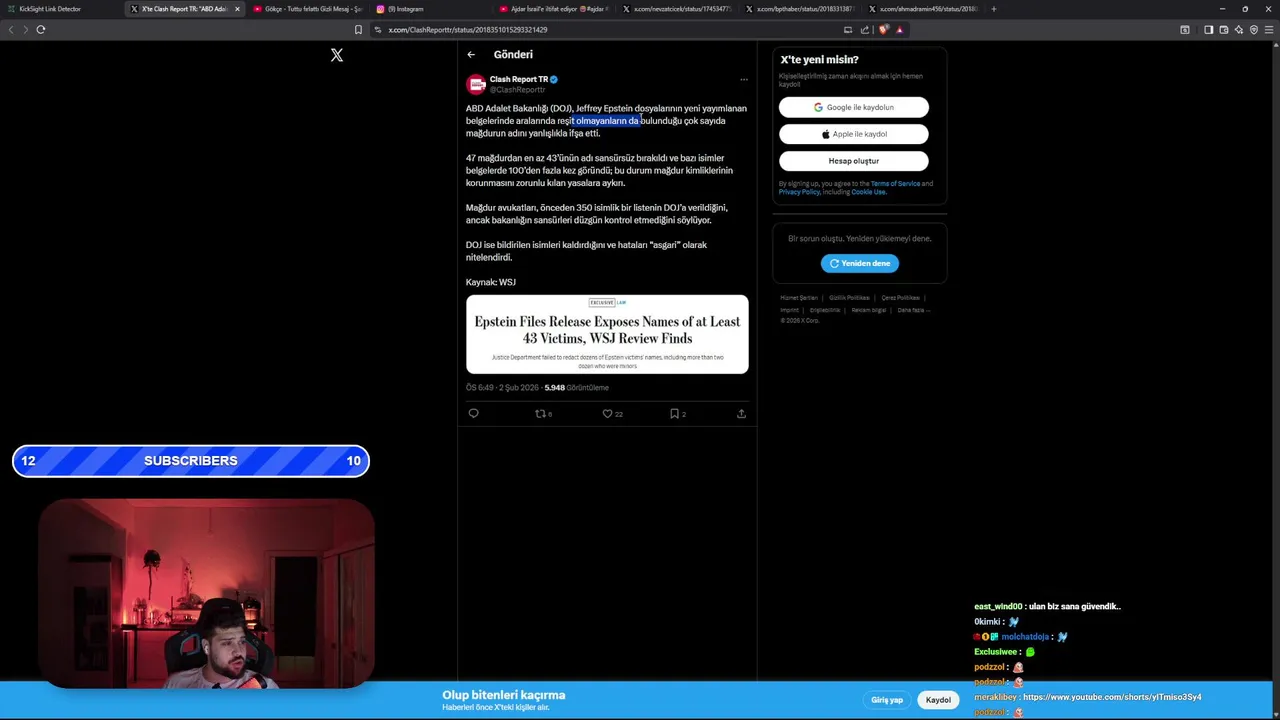
Task: Open Çerez Politikası footer link
Action: [x=900, y=298]
